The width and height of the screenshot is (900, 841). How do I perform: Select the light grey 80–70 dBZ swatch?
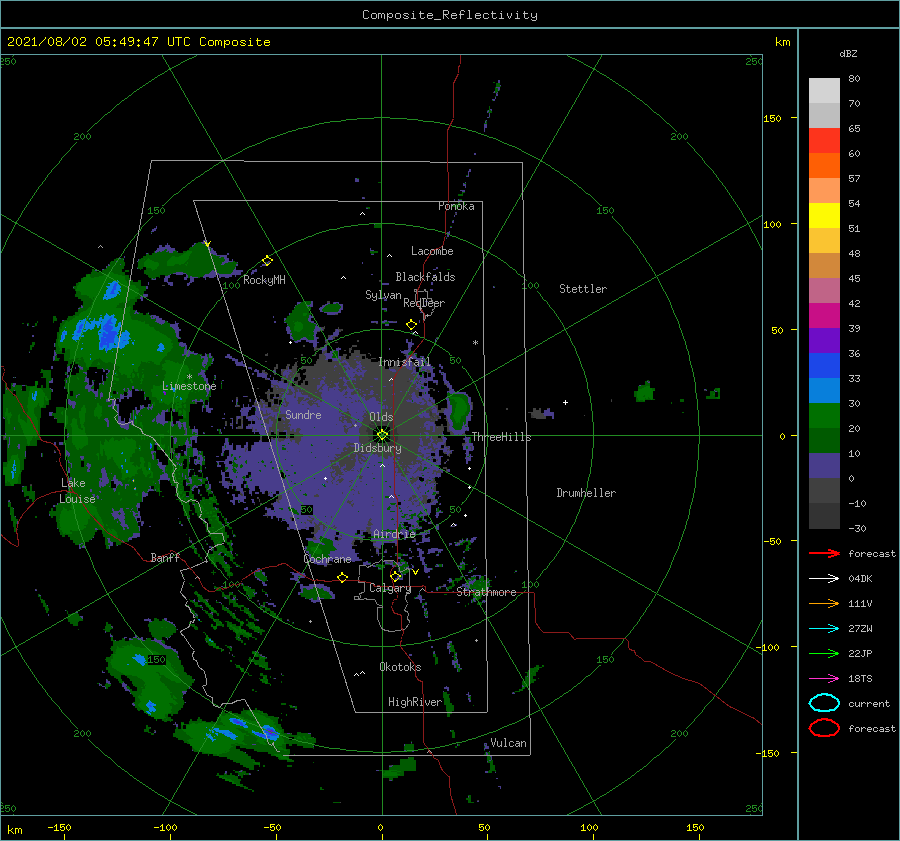tap(824, 91)
